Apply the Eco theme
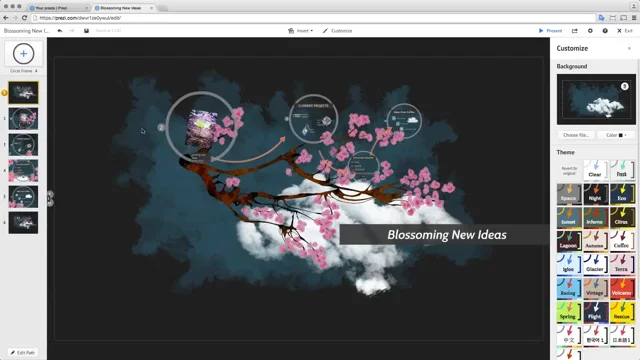Screen dimensions: 640x360 622,194
